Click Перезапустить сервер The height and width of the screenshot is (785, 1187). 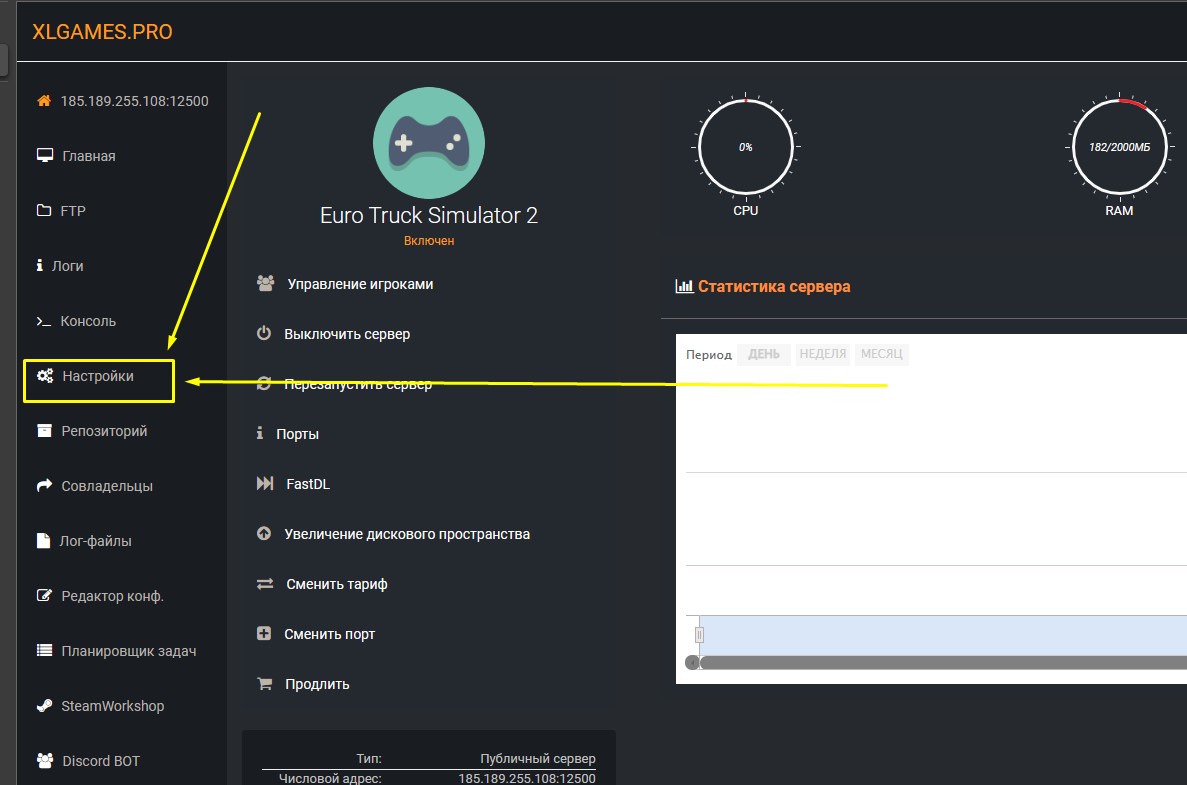pyautogui.click(x=357, y=384)
